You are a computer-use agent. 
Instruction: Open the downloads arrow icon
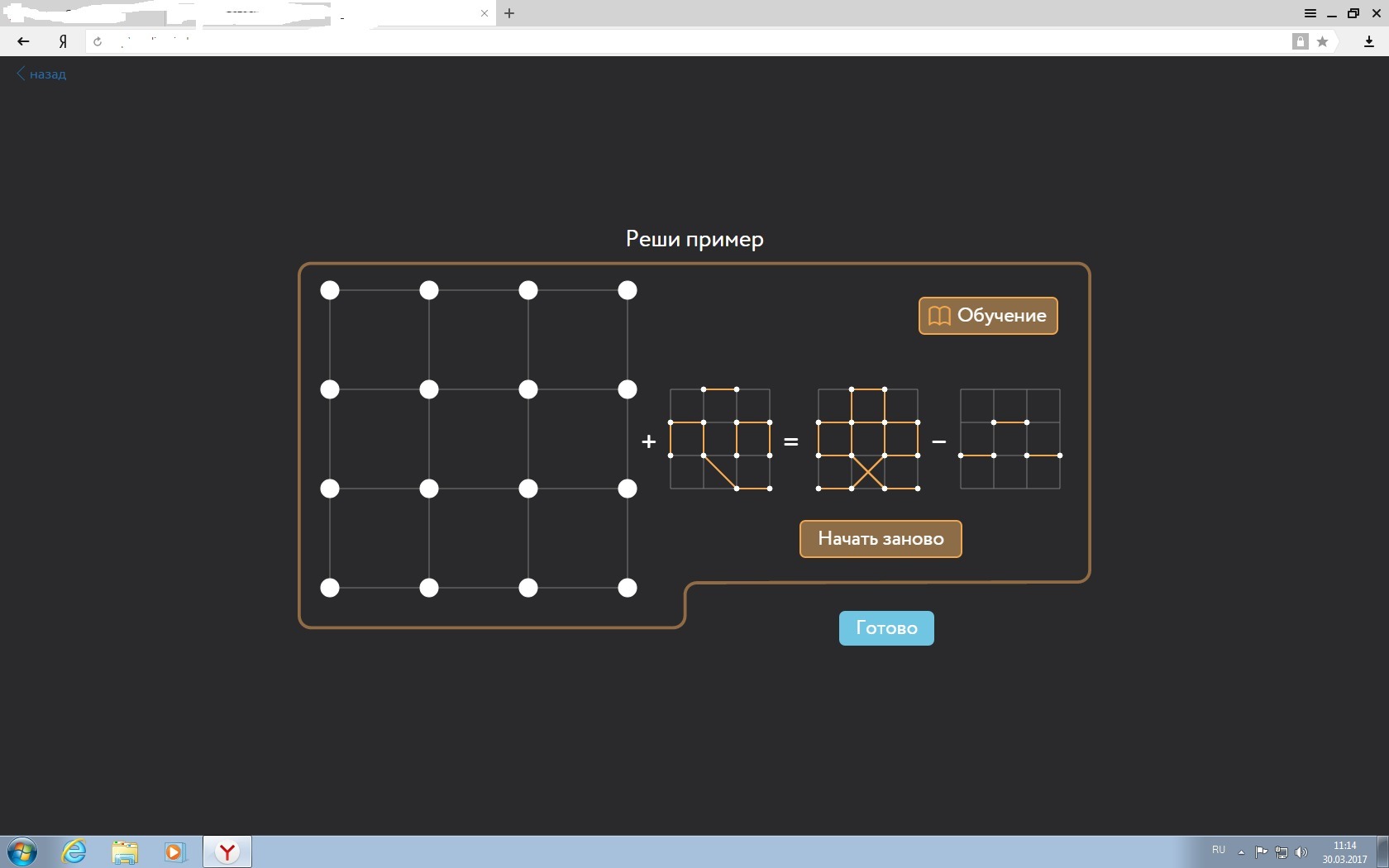click(1368, 41)
